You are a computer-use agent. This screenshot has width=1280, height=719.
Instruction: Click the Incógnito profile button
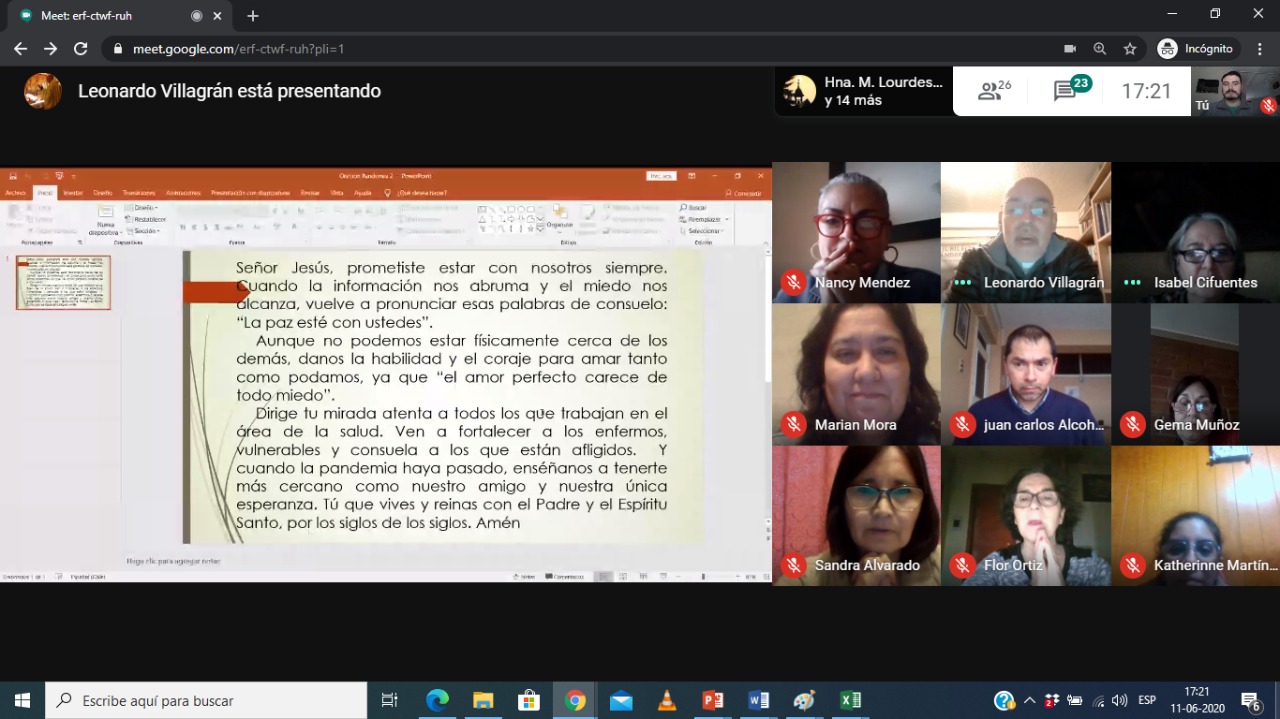pos(1197,48)
